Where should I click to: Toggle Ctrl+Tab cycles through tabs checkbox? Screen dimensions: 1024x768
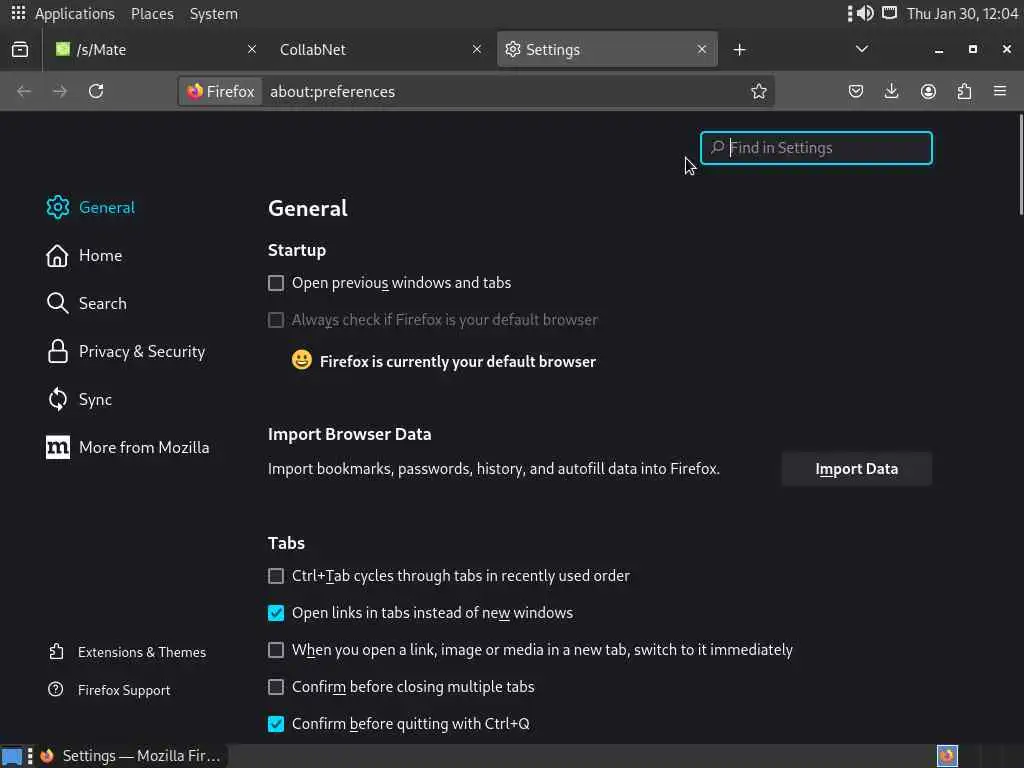[276, 576]
